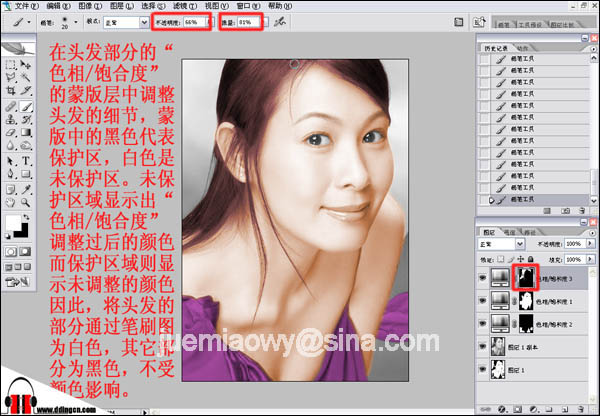Select the Lasso tool
The width and height of the screenshot is (600, 416).
(x=11, y=78)
